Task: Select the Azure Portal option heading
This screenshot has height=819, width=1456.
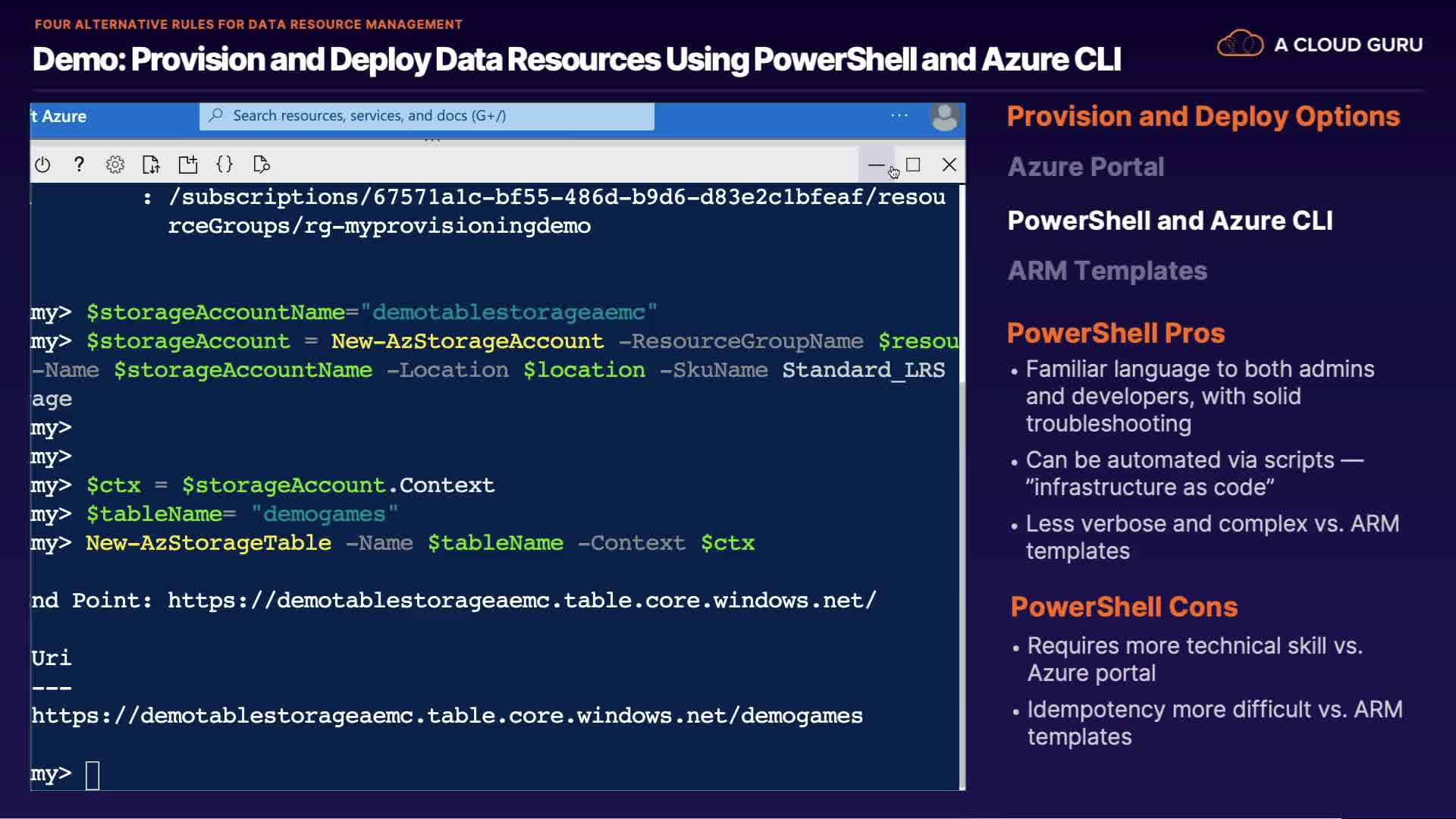Action: tap(1085, 167)
